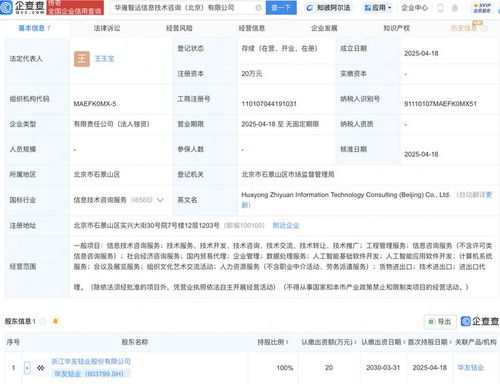This screenshot has height=384, width=500.
Task: Click the 企查查 watermark logo near 导出
Action: point(480,321)
